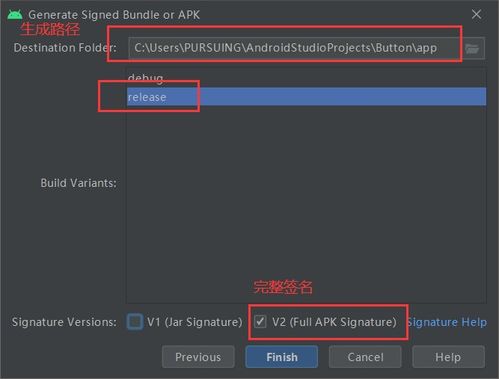Click the dialog title Generate Signed Bundle or APK
Viewport: 499px width, 379px height.
tap(114, 15)
